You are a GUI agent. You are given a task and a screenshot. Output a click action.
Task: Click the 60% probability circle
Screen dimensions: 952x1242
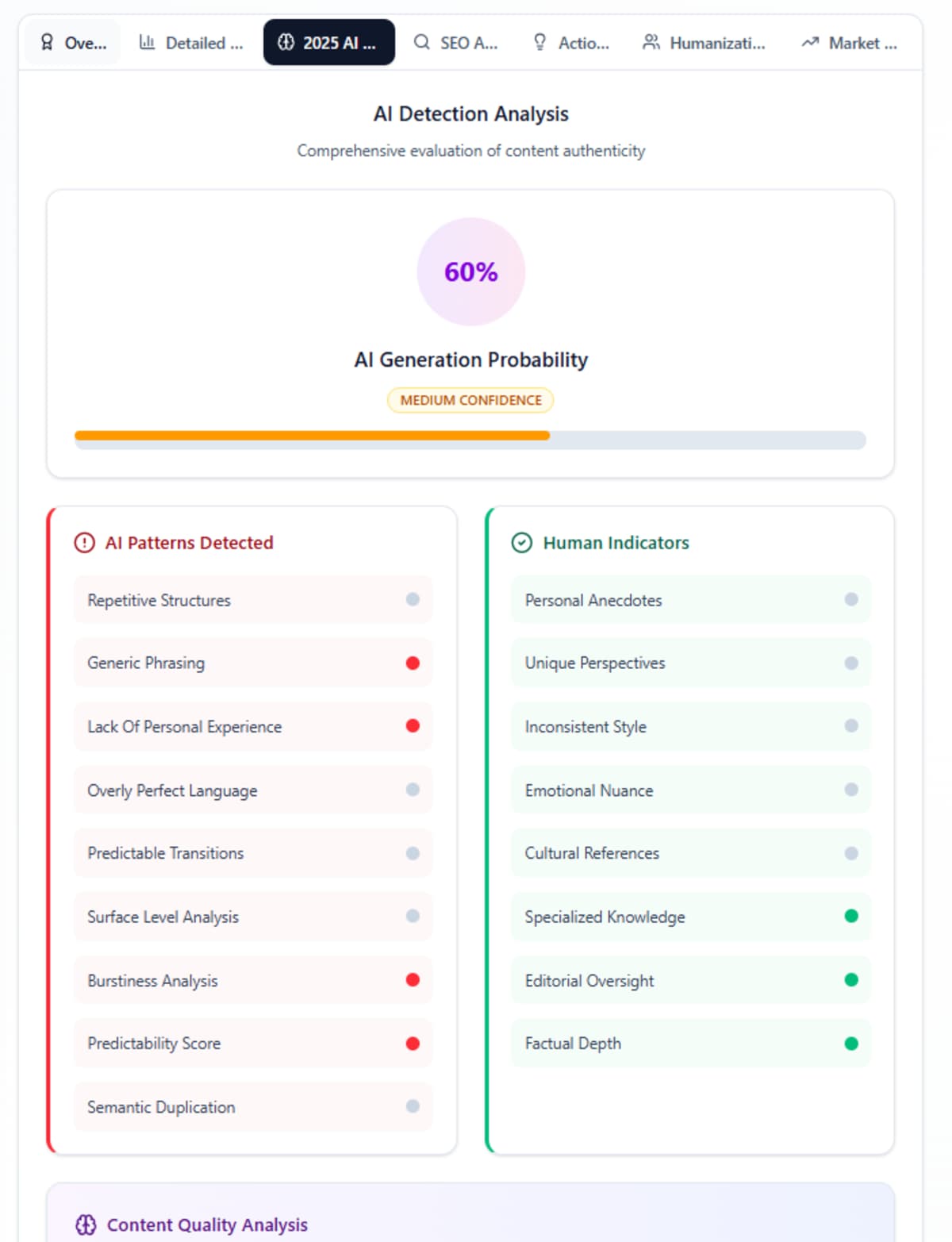[471, 272]
